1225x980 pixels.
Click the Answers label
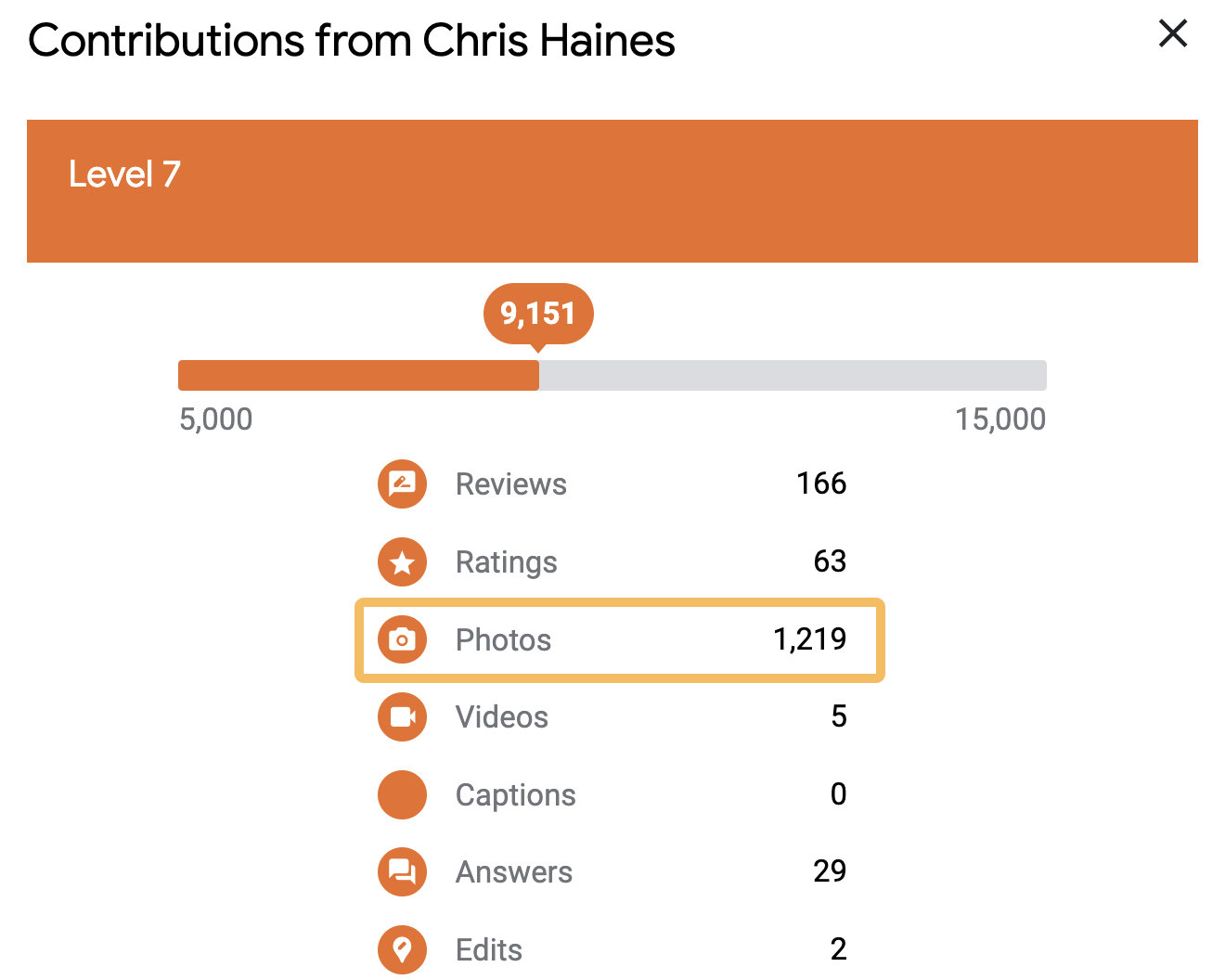[513, 872]
